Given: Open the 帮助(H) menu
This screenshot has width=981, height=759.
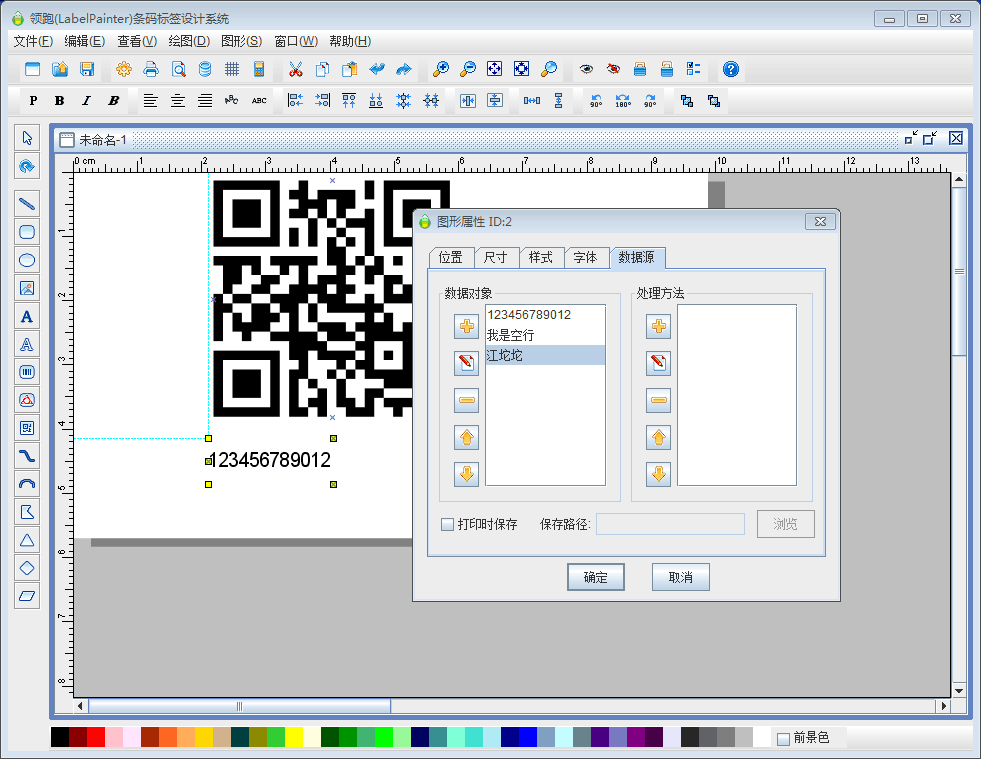Looking at the screenshot, I should tap(350, 41).
